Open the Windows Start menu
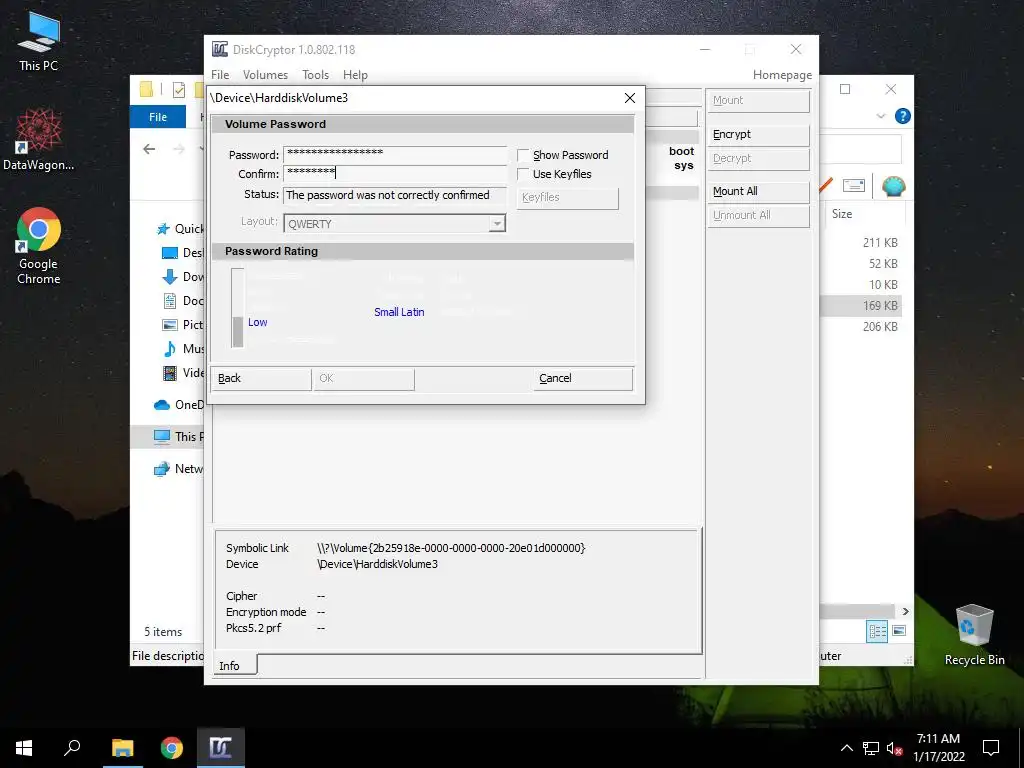Screen dimensions: 1024x768 click(x=24, y=748)
